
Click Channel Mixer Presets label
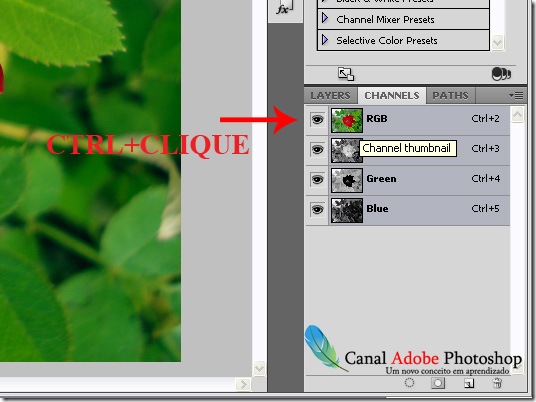[385, 20]
